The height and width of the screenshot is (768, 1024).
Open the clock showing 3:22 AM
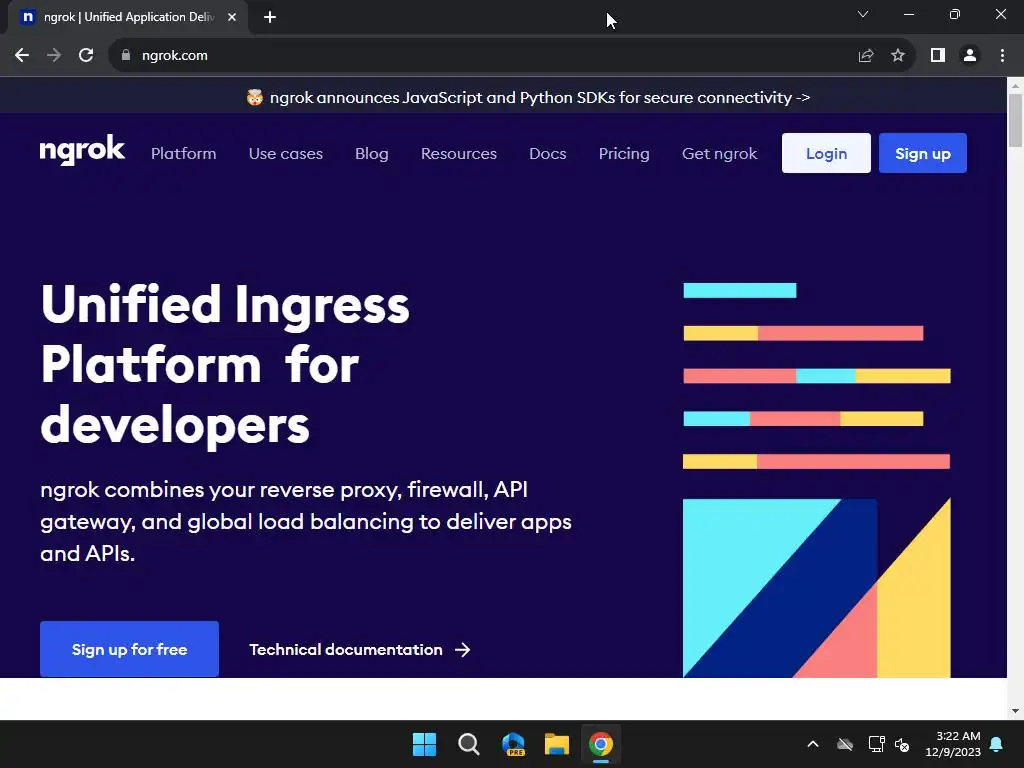click(x=953, y=744)
